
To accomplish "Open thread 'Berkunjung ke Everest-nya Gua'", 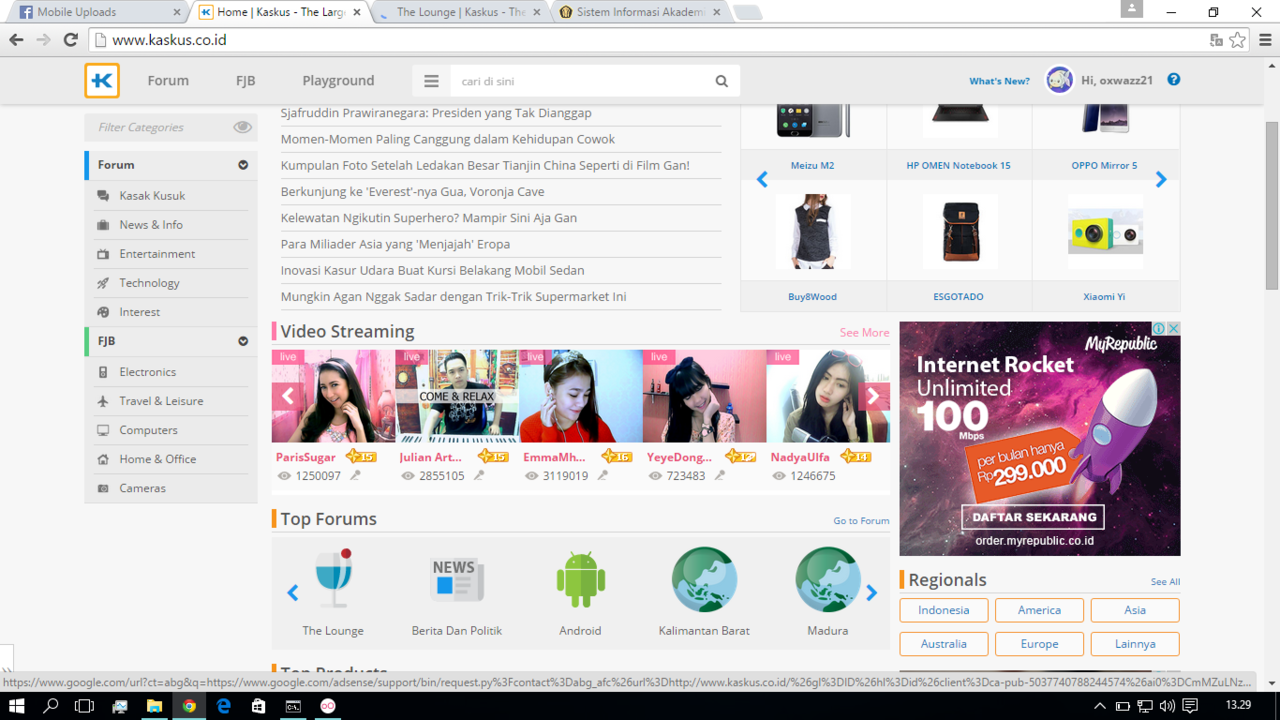I will tap(412, 191).
